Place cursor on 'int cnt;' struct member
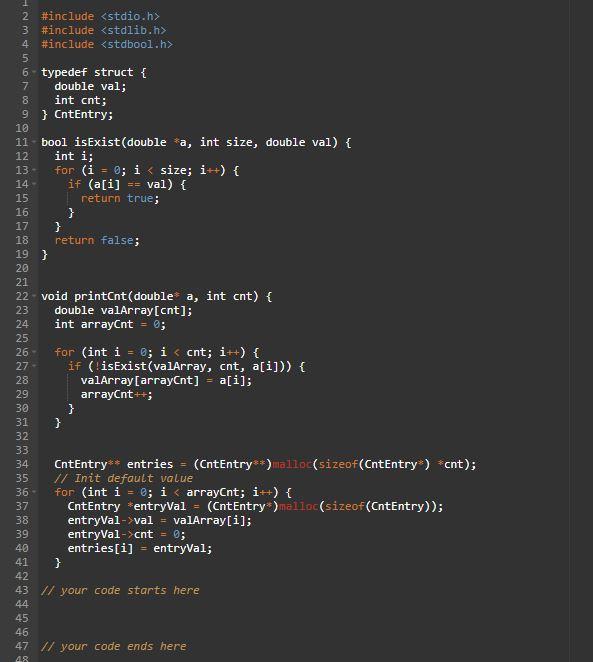Screen dimensions: 593x662 pyautogui.click(x=81, y=100)
